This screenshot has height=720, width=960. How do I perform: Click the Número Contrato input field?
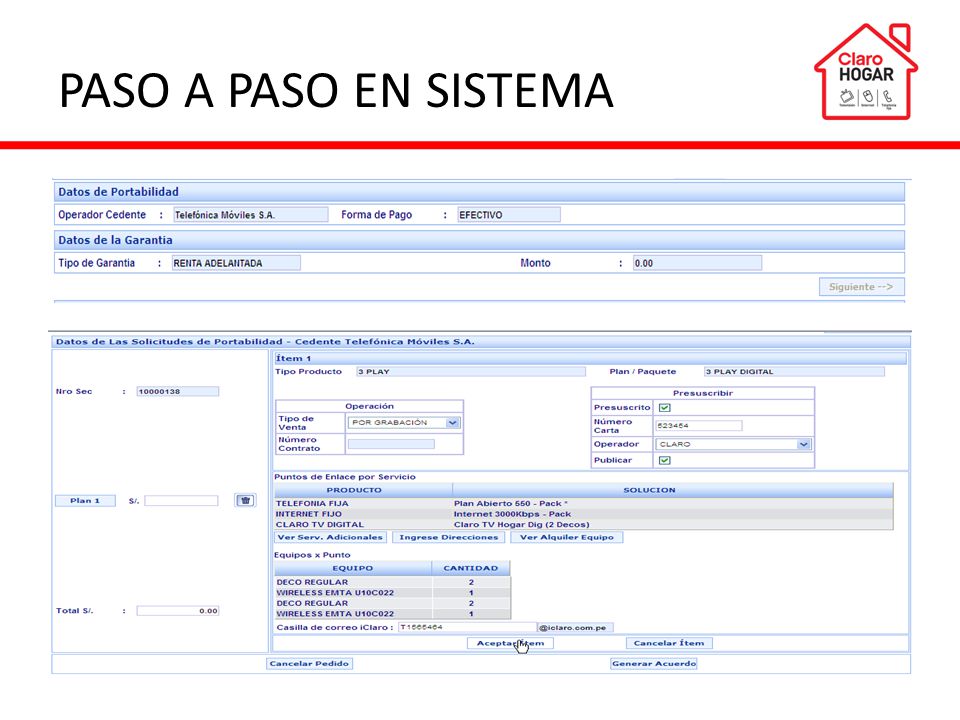click(391, 444)
